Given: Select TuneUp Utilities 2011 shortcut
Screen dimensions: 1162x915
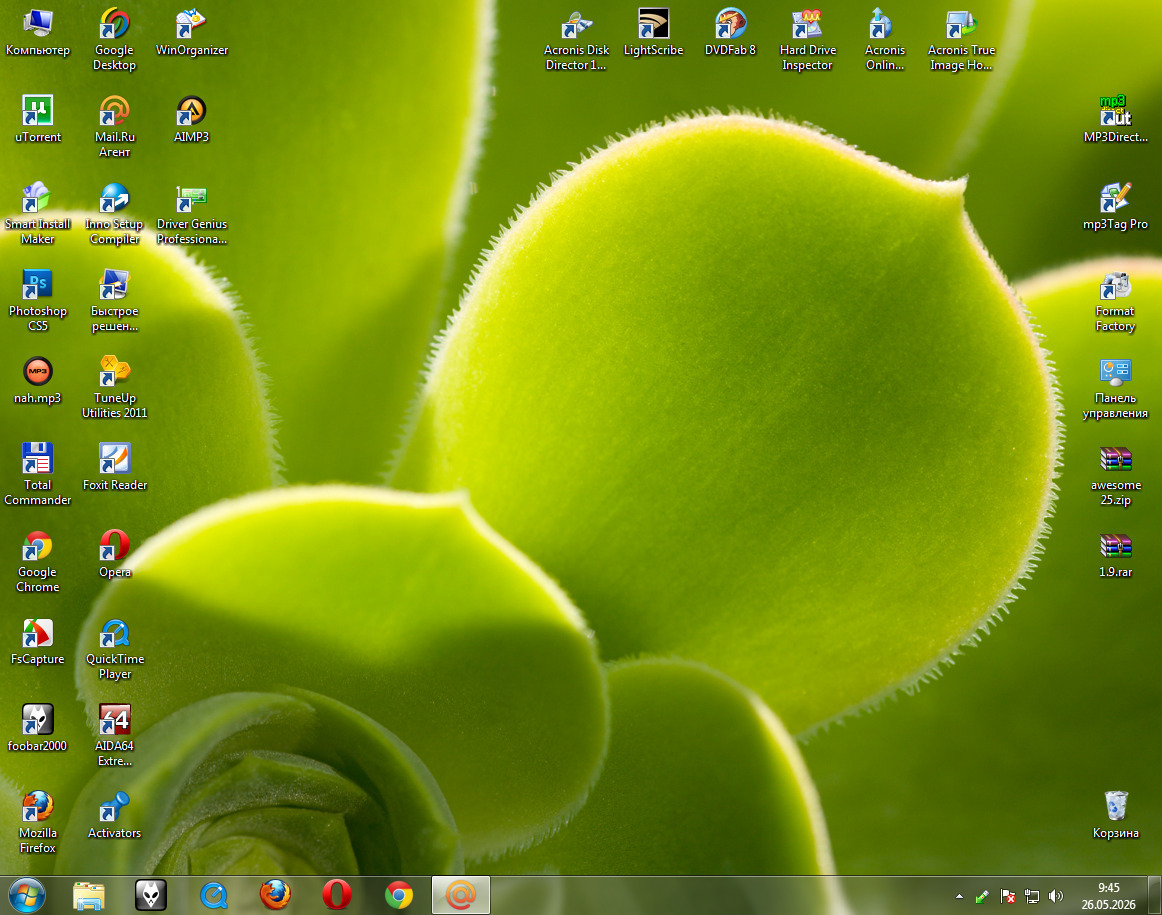Looking at the screenshot, I should (x=114, y=387).
